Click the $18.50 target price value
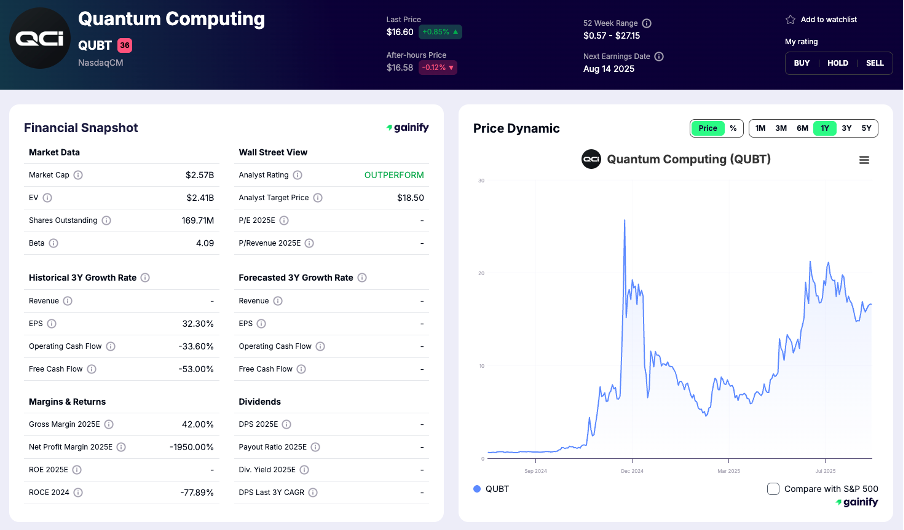The height and width of the screenshot is (530, 904). coord(410,197)
